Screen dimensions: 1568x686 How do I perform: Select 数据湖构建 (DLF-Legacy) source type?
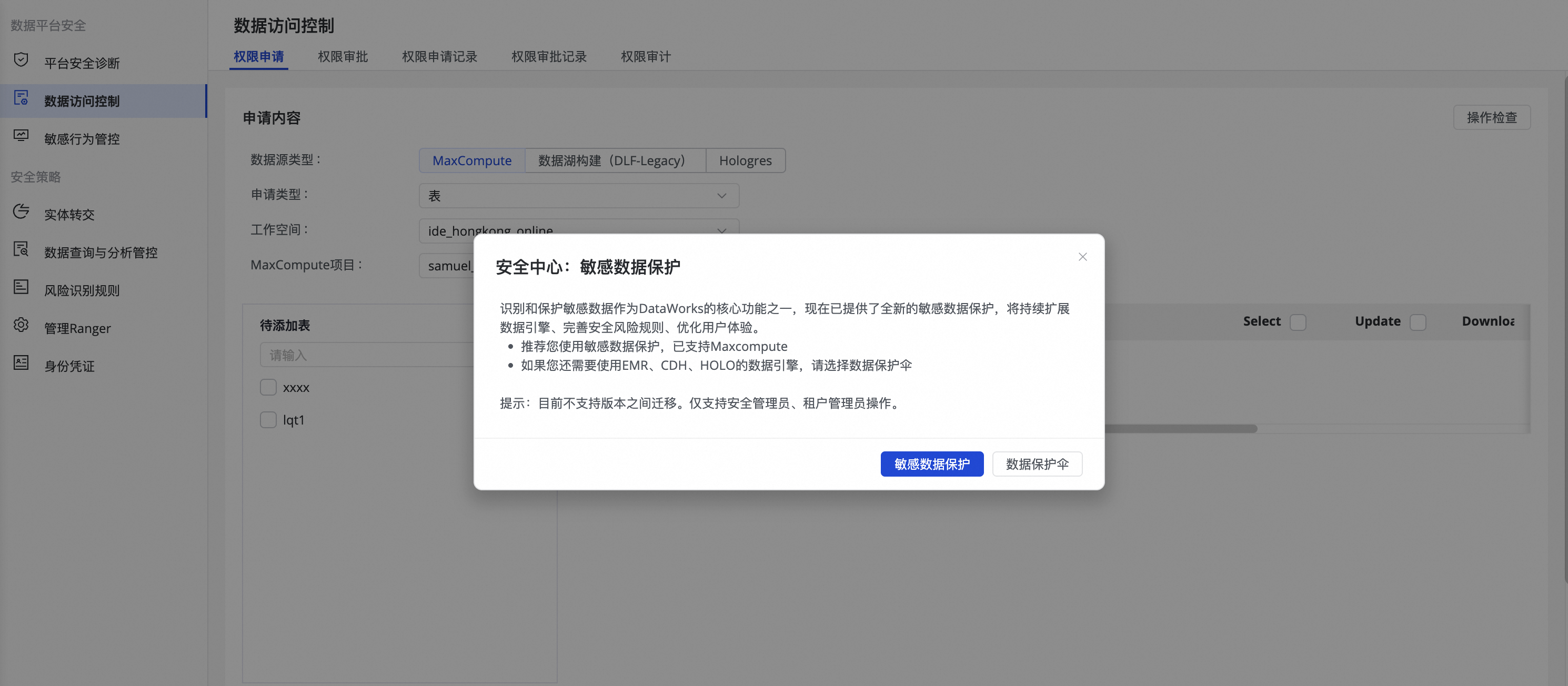(x=615, y=160)
